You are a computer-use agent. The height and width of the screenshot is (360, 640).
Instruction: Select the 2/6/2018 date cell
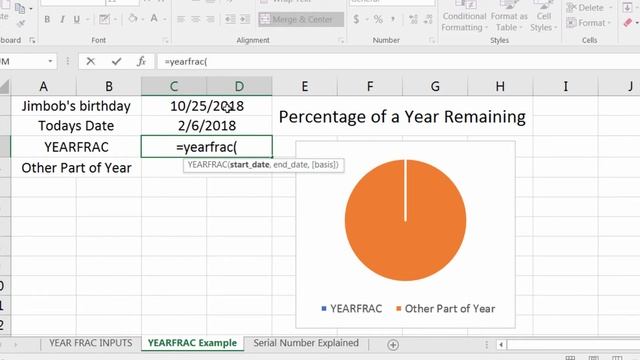click(x=207, y=126)
